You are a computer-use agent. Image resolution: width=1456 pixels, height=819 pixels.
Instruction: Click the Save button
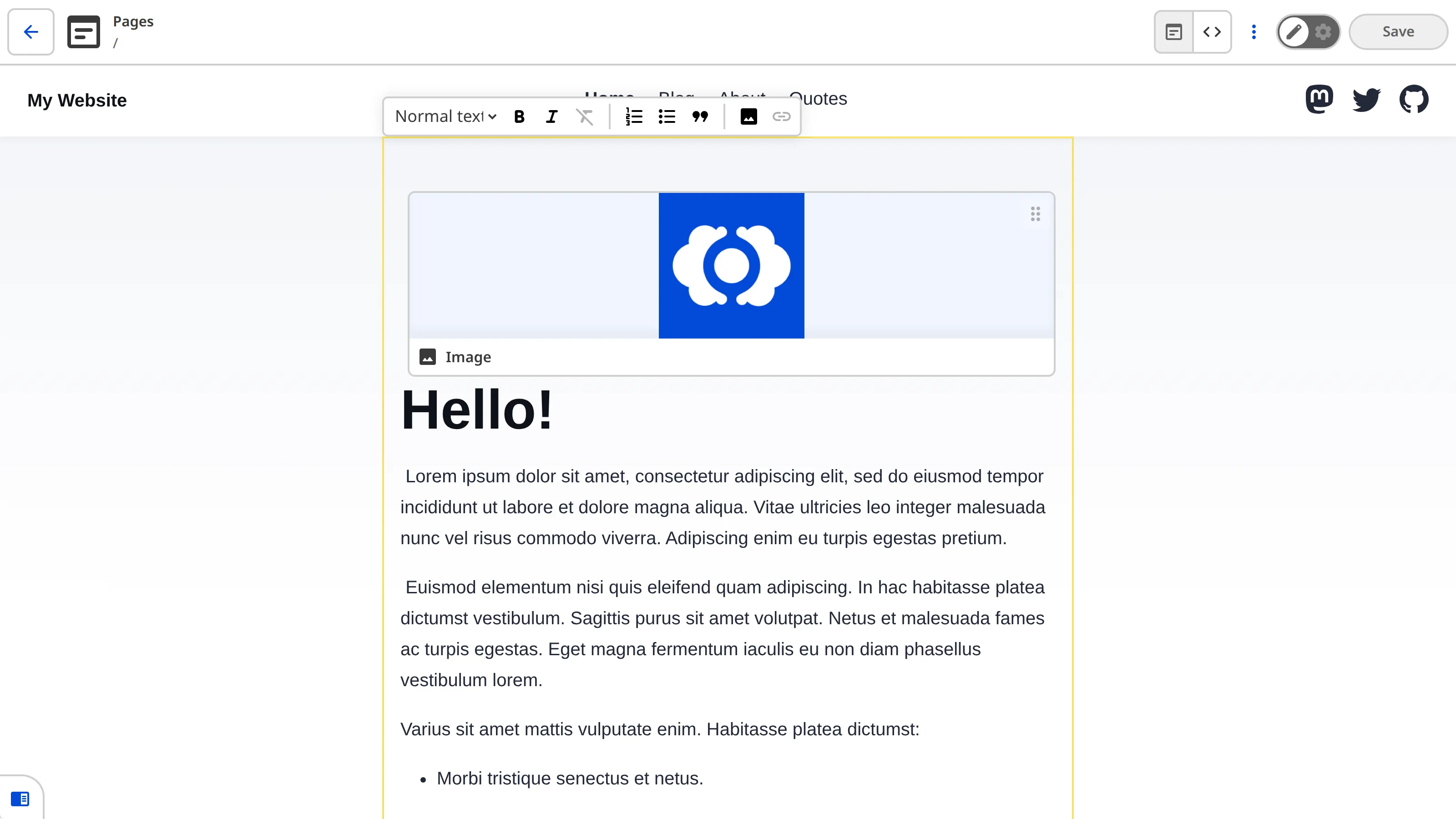coord(1398,32)
